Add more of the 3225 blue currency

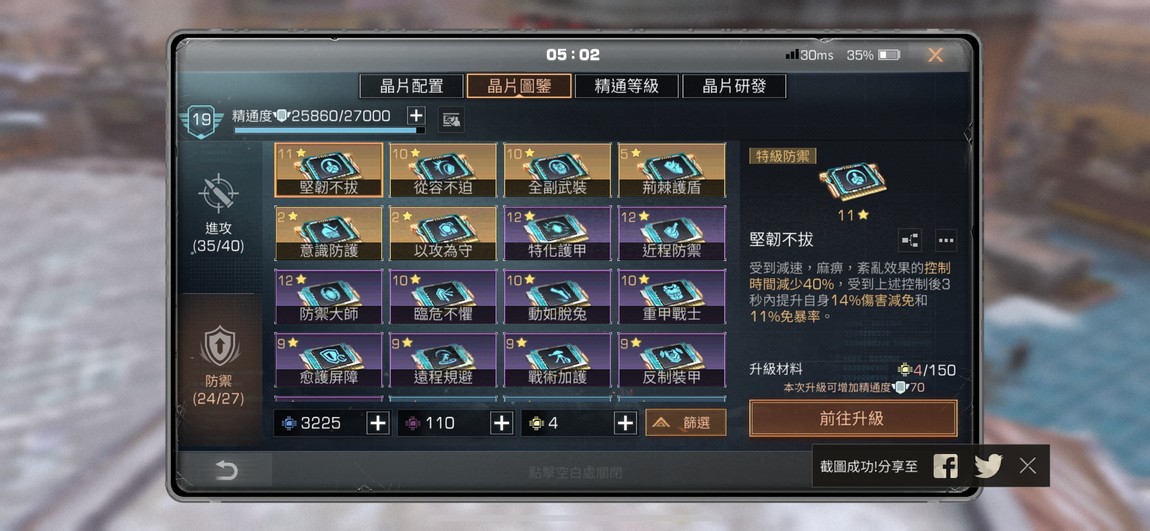tap(378, 423)
